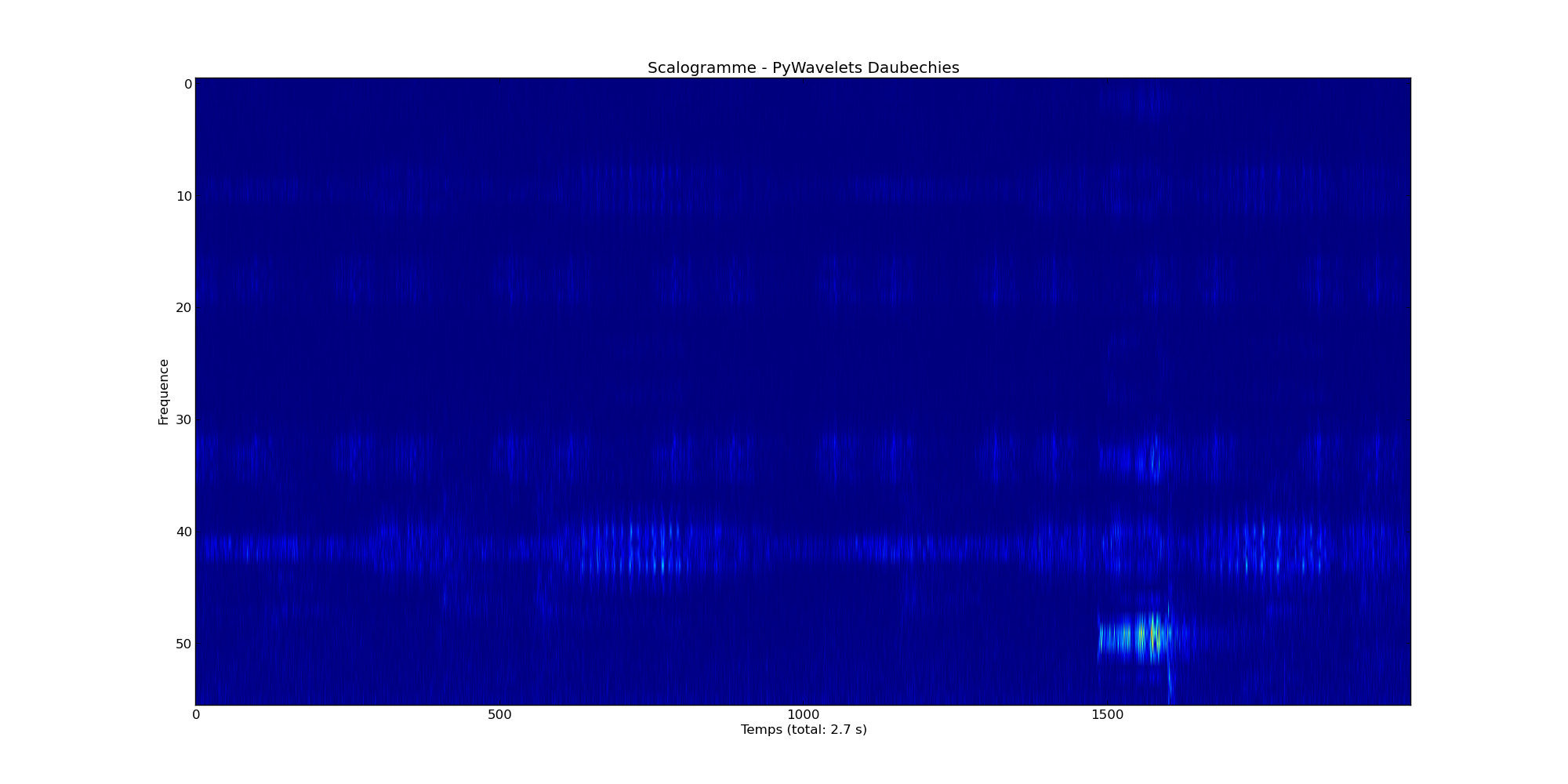Click the y-axis tick label 20
The image size is (1568, 784).
184,308
